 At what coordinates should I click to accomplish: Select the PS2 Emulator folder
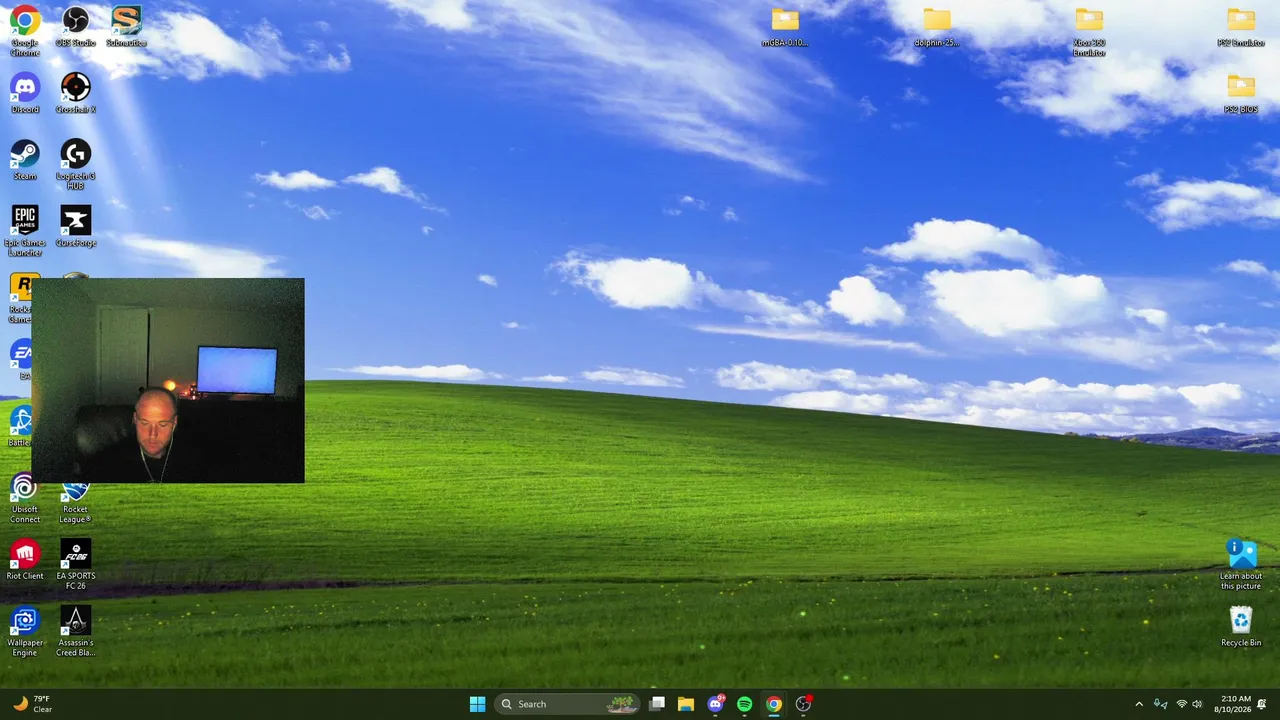(x=1241, y=27)
